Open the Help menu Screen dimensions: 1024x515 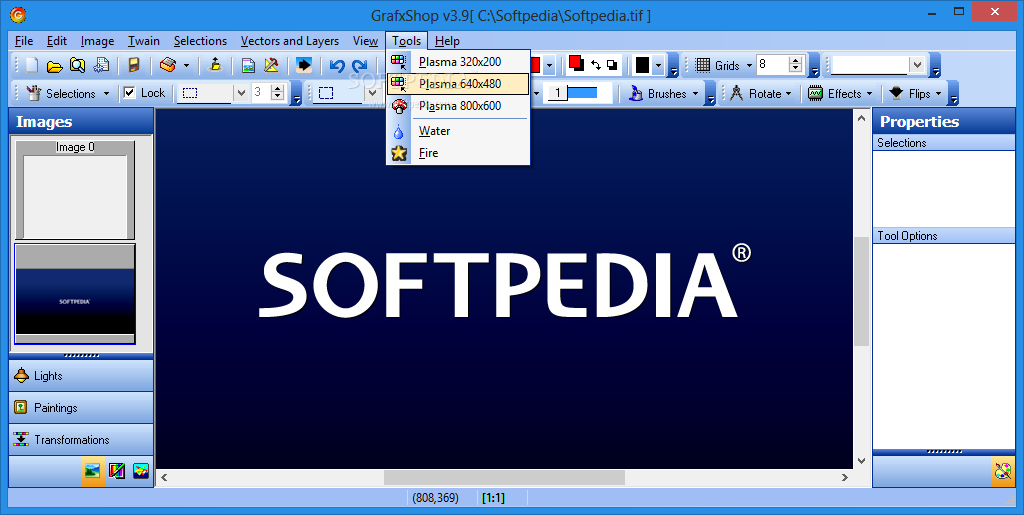click(447, 40)
